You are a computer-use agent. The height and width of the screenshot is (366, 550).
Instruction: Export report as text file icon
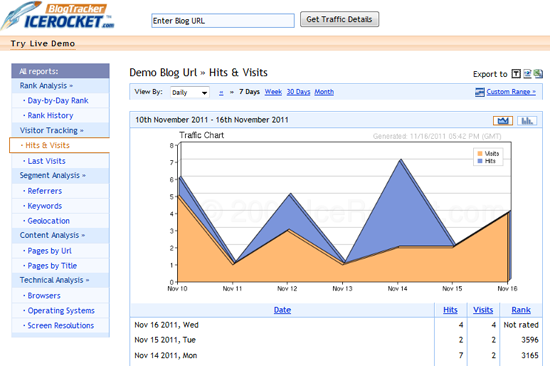[x=516, y=74]
